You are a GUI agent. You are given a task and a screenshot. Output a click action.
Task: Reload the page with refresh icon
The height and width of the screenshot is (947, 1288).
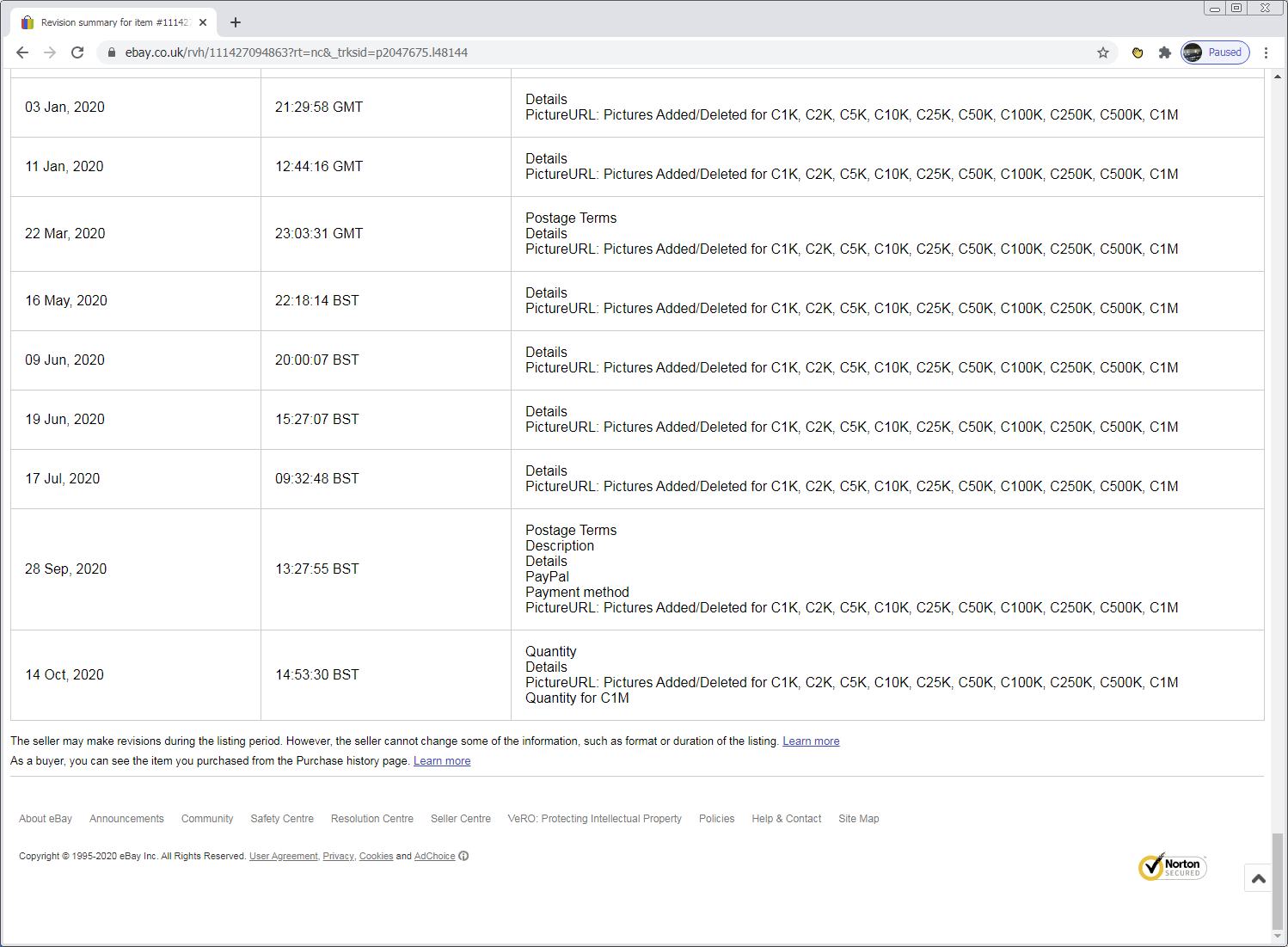point(77,52)
